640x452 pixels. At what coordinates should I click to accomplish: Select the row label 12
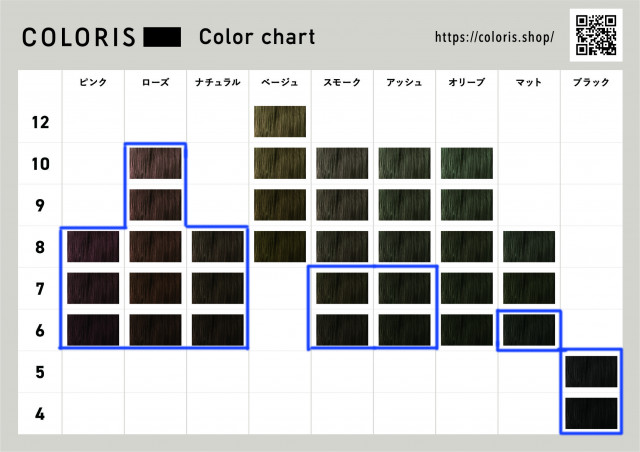pos(40,122)
